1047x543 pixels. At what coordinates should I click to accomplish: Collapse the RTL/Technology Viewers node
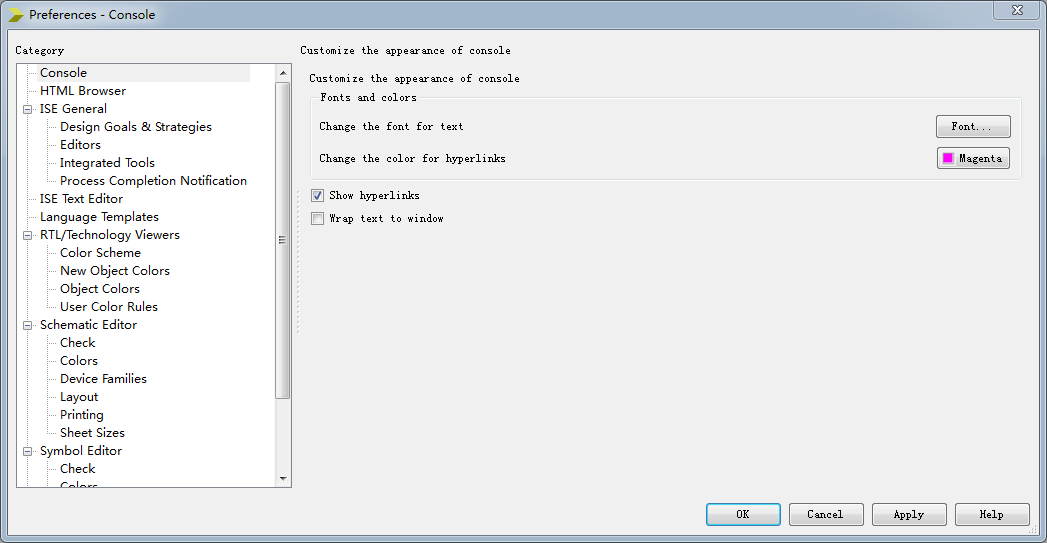27,235
